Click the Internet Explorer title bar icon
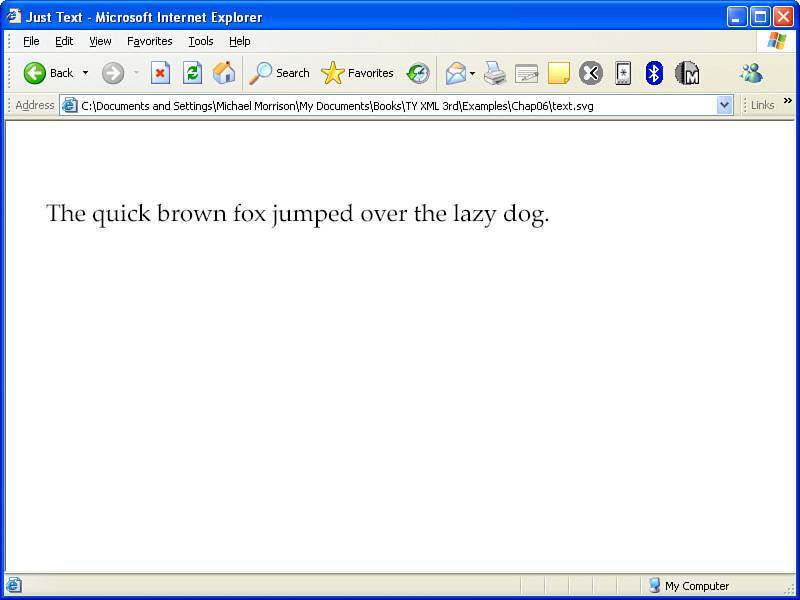 click(x=14, y=16)
